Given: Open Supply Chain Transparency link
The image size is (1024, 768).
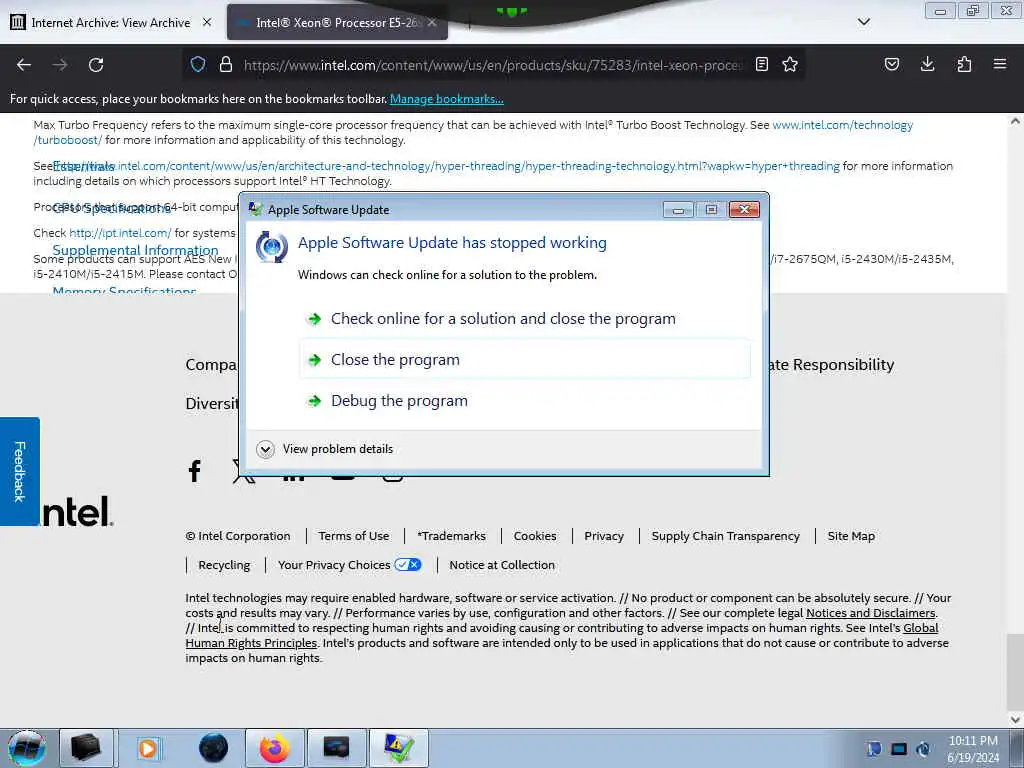Looking at the screenshot, I should coord(726,536).
